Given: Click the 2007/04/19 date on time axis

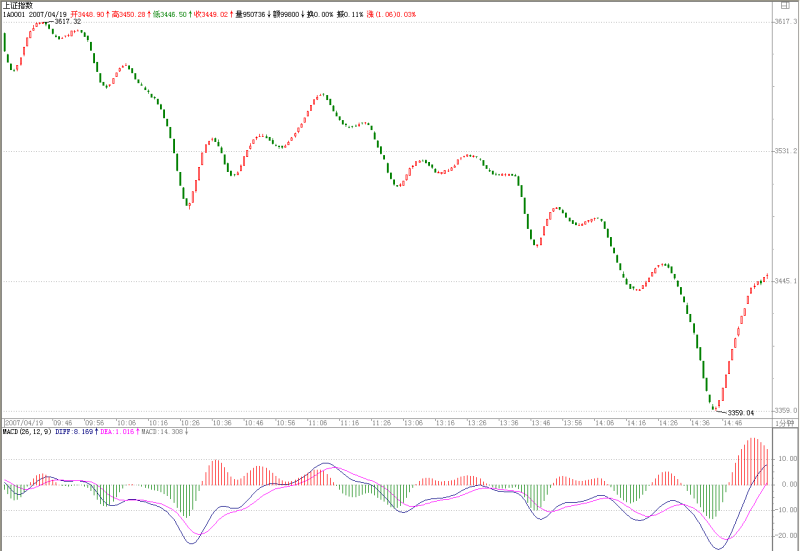Looking at the screenshot, I should coord(24,423).
